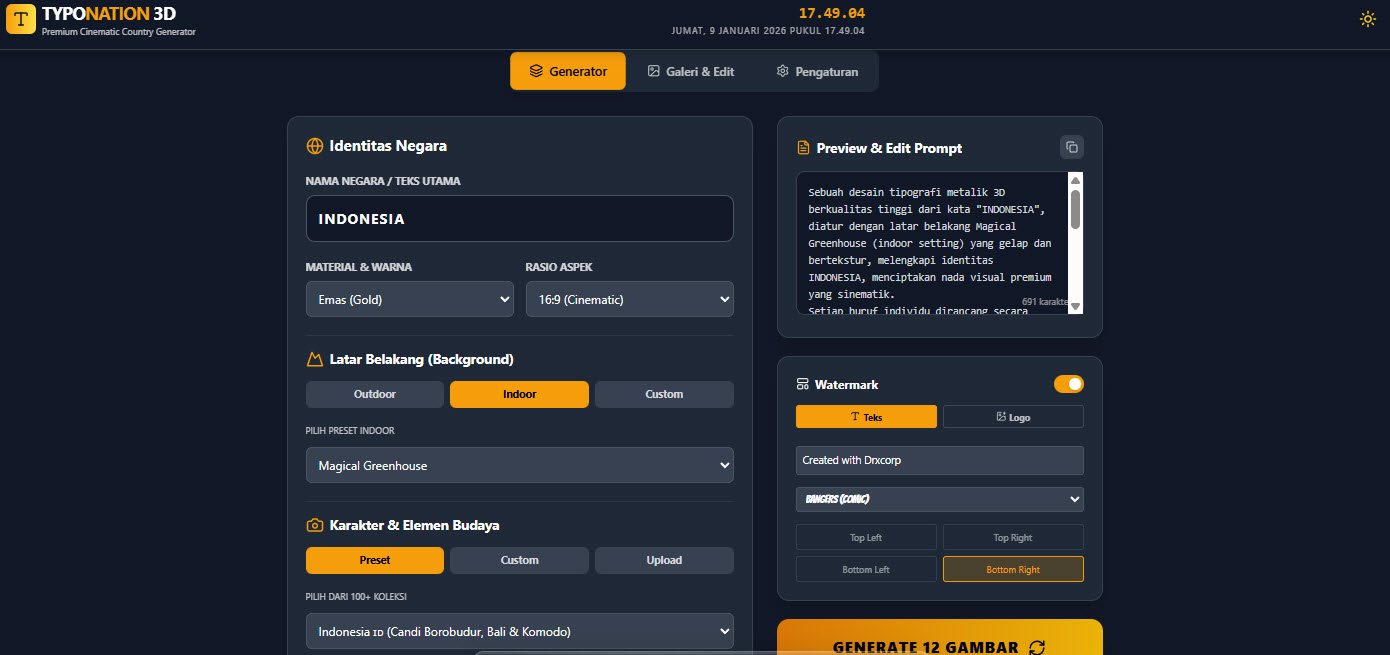Expand the Indonesia collection preset dropdown
This screenshot has height=655, width=1390.
(520, 631)
